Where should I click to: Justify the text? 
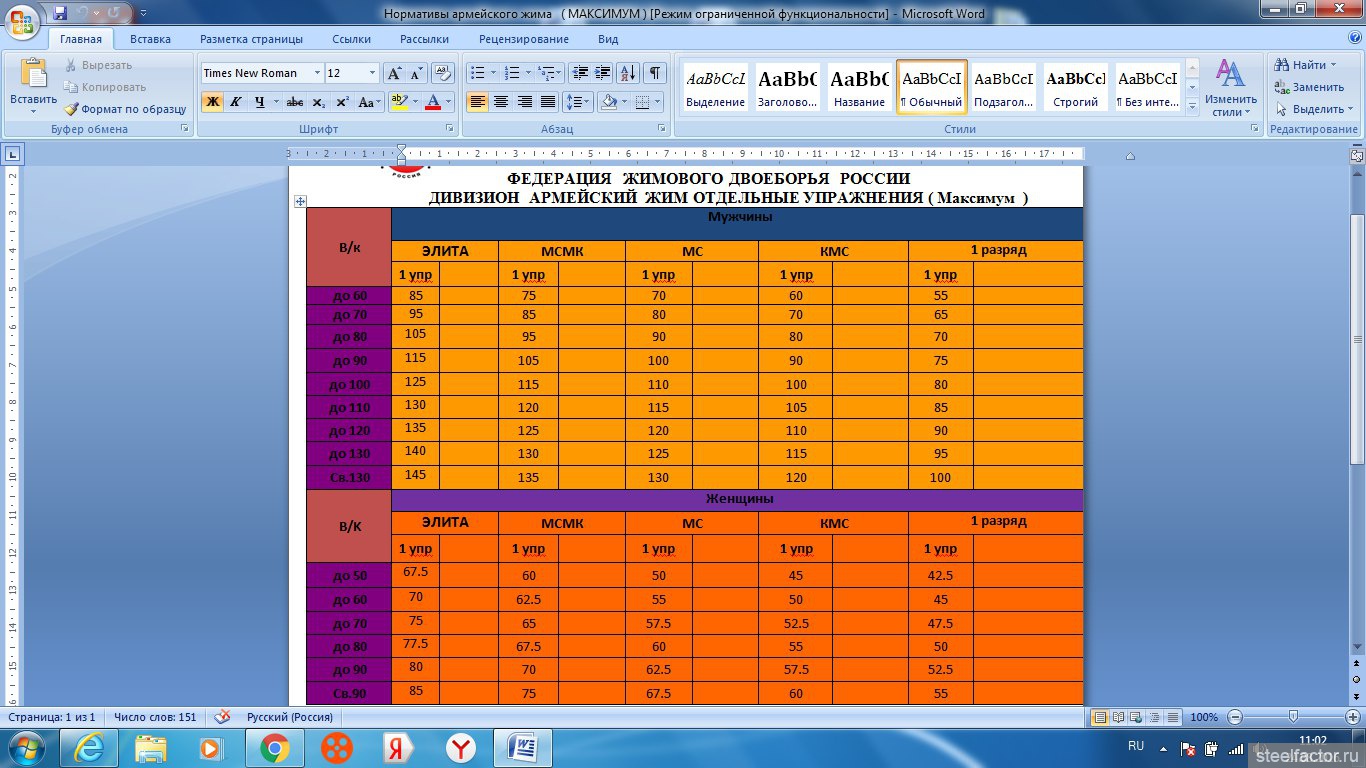click(547, 102)
